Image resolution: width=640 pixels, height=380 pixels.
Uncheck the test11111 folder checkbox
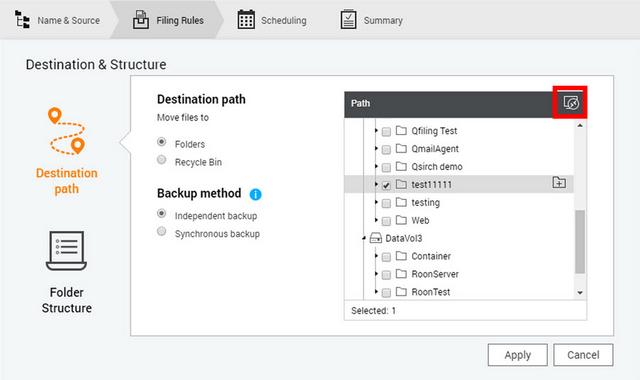(x=386, y=185)
